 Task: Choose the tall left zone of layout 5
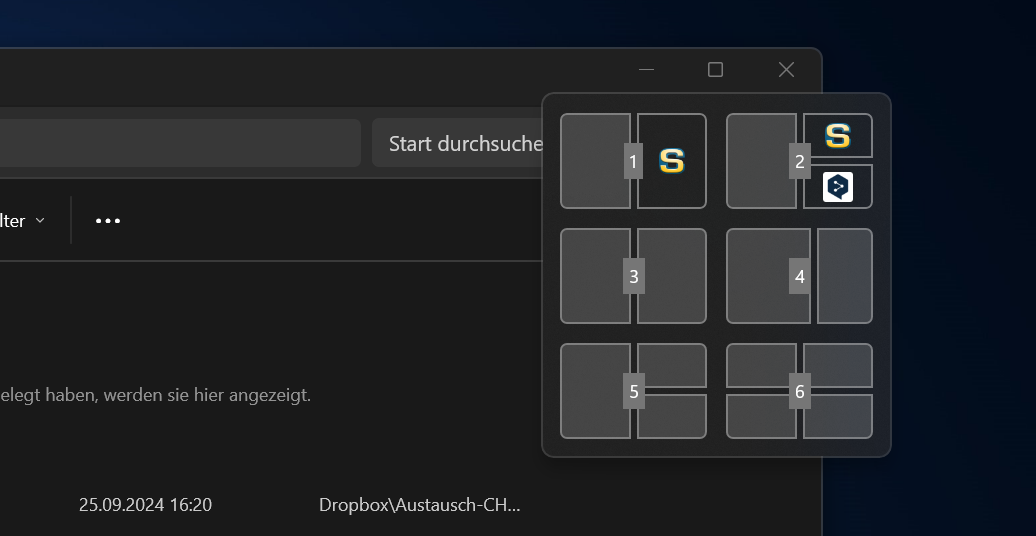(592, 391)
